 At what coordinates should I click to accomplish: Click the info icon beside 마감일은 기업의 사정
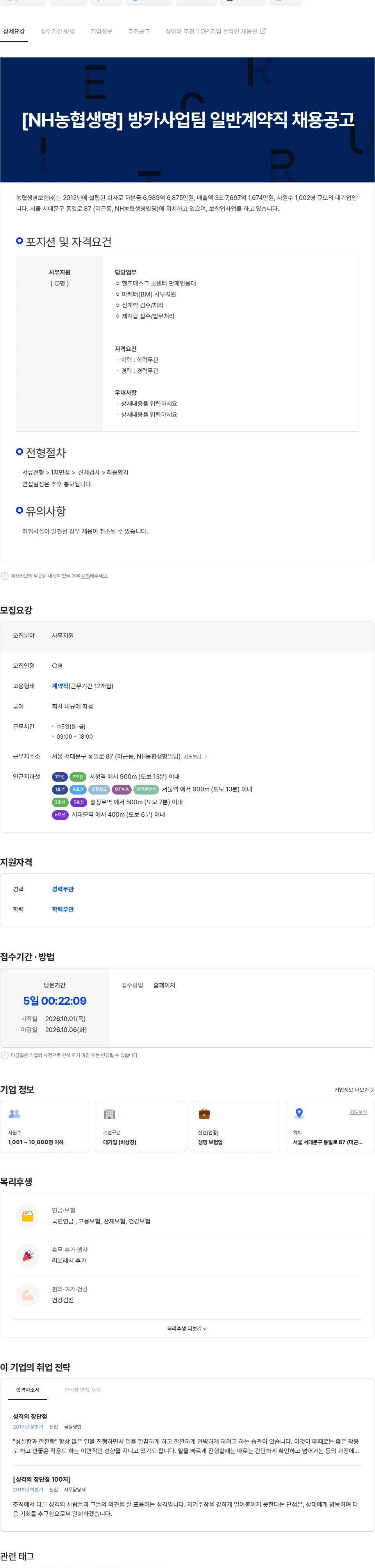coord(5,1055)
